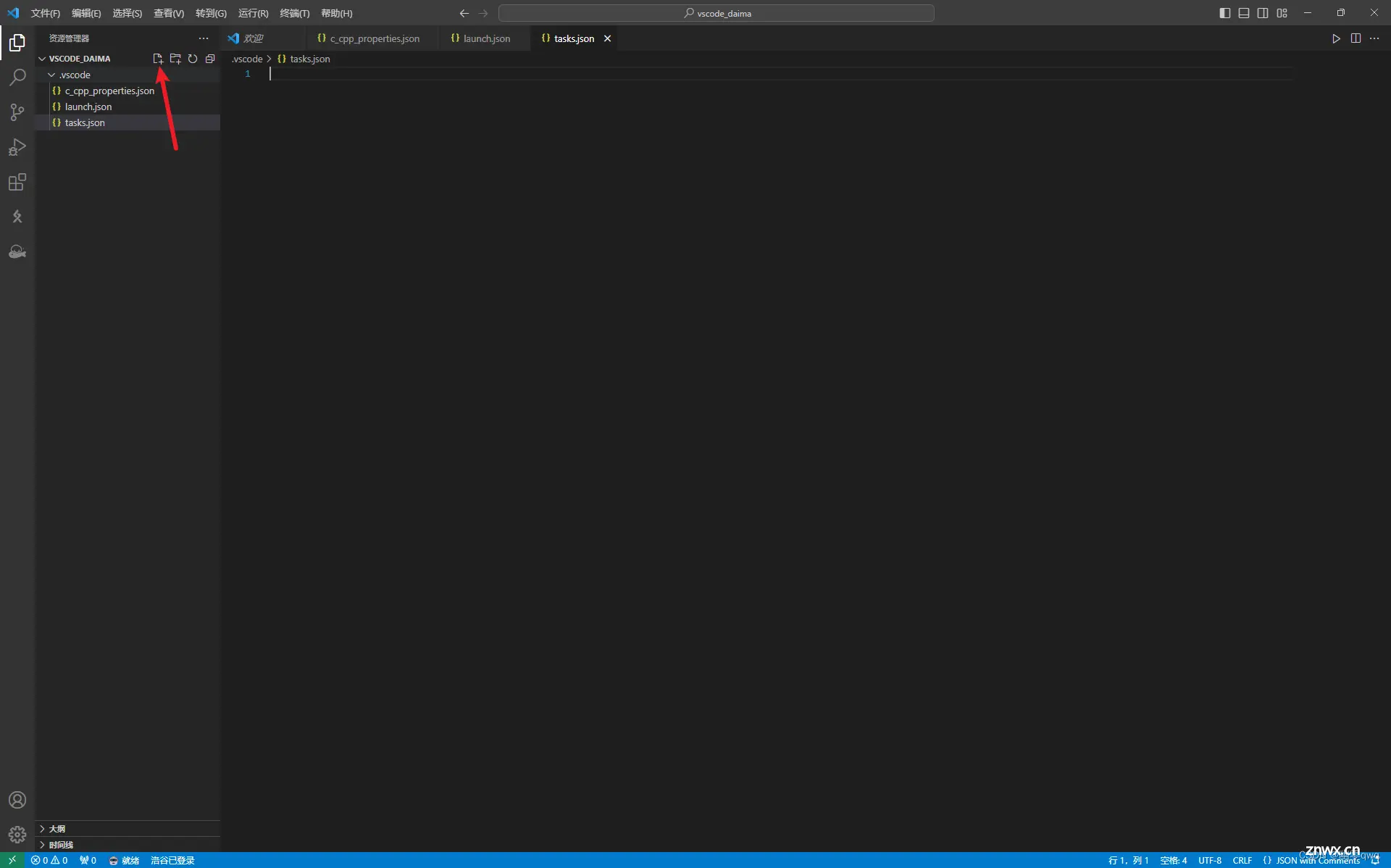
Task: Open the Explorer view in activity bar
Action: coord(17,43)
